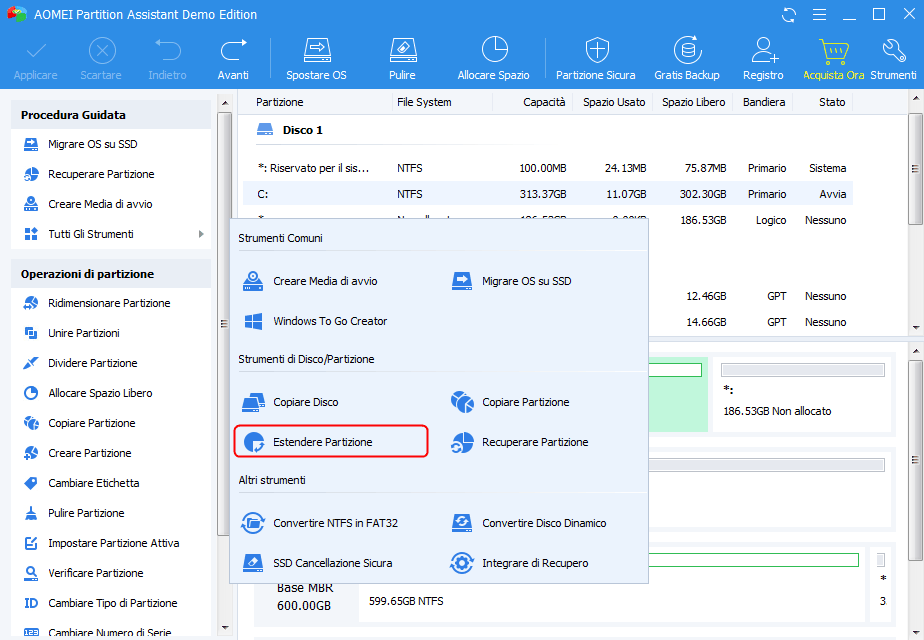Screen dimensions: 924x640
Task: Click the Procedura Guidata section header
Action: tap(111, 115)
